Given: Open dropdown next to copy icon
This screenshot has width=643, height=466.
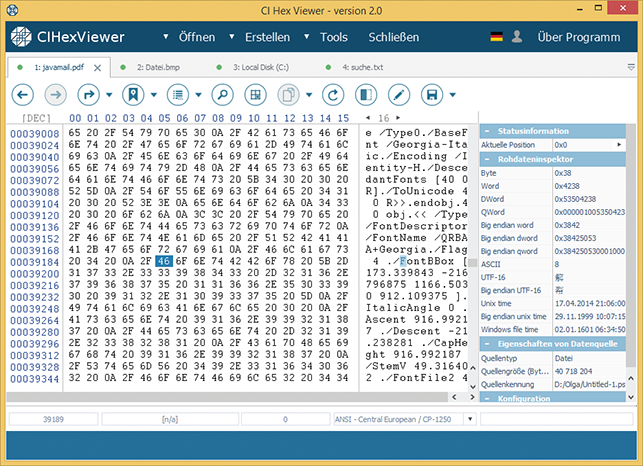Looking at the screenshot, I should (x=309, y=95).
